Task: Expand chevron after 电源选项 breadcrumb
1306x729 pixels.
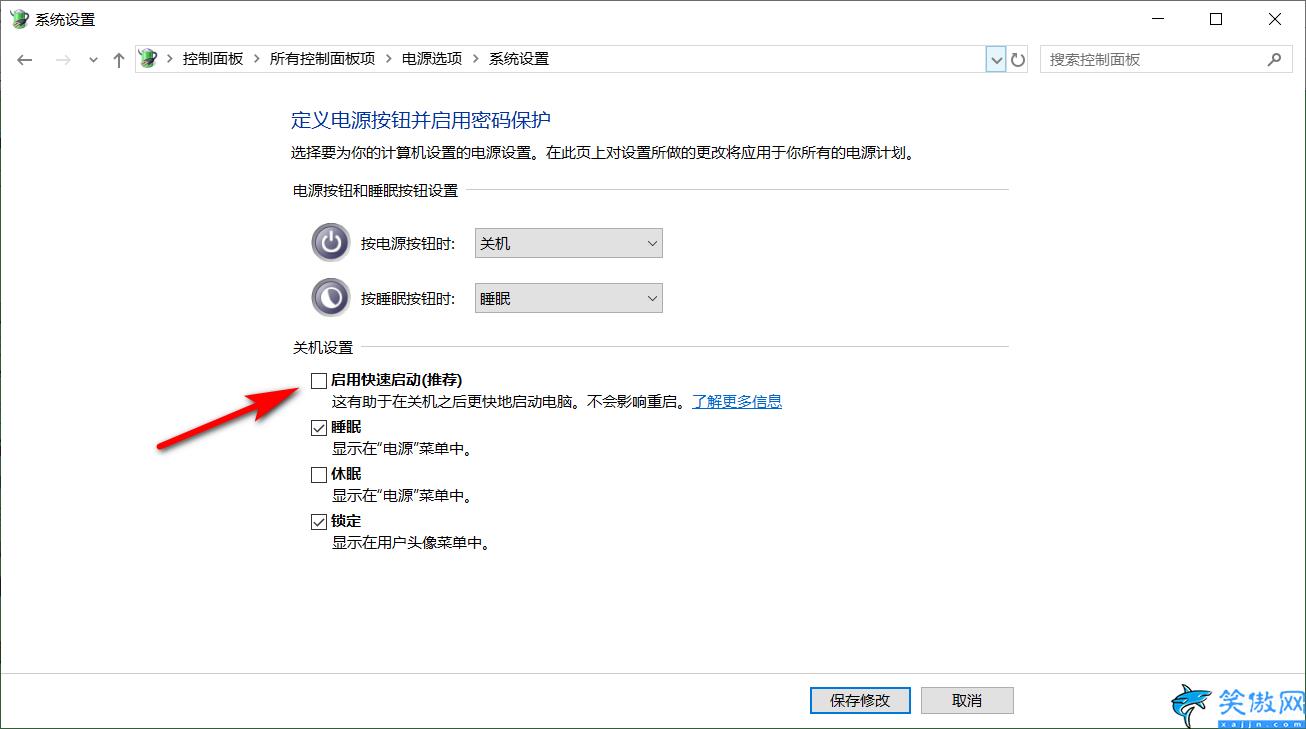Action: 475,59
